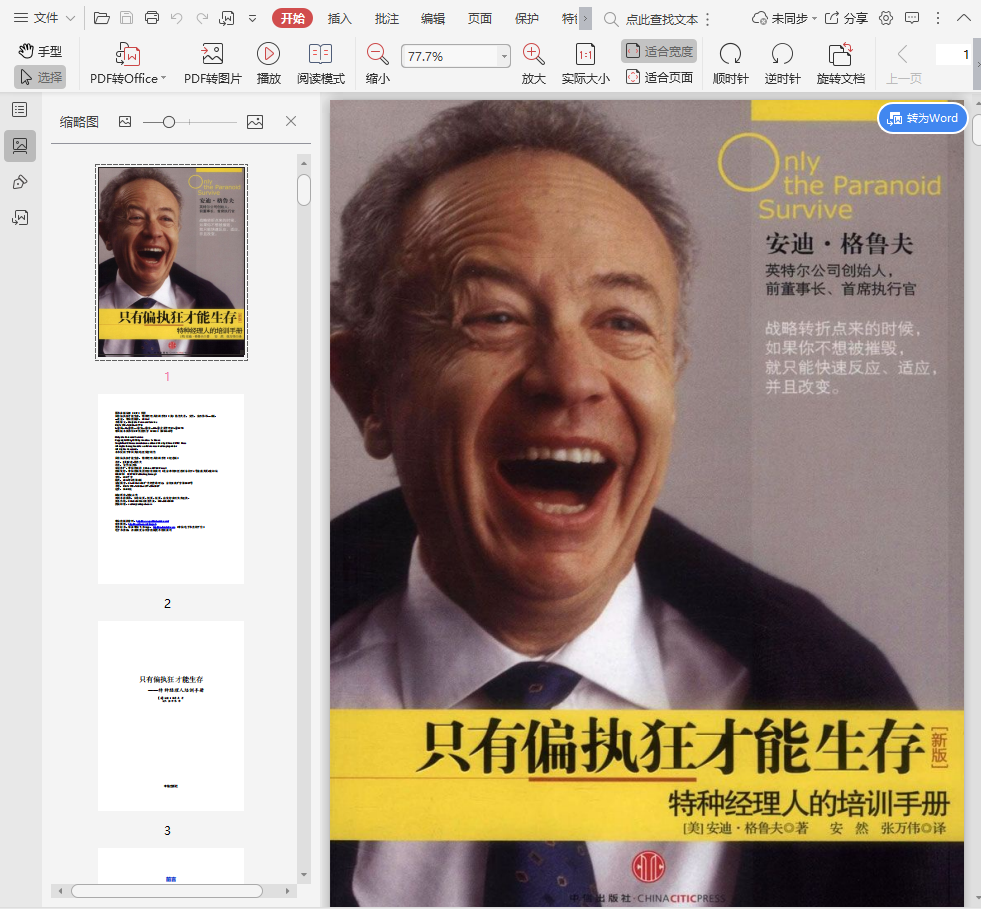981x909 pixels.
Task: Zoom out with the 缩小 magnifier
Action: [x=378, y=55]
